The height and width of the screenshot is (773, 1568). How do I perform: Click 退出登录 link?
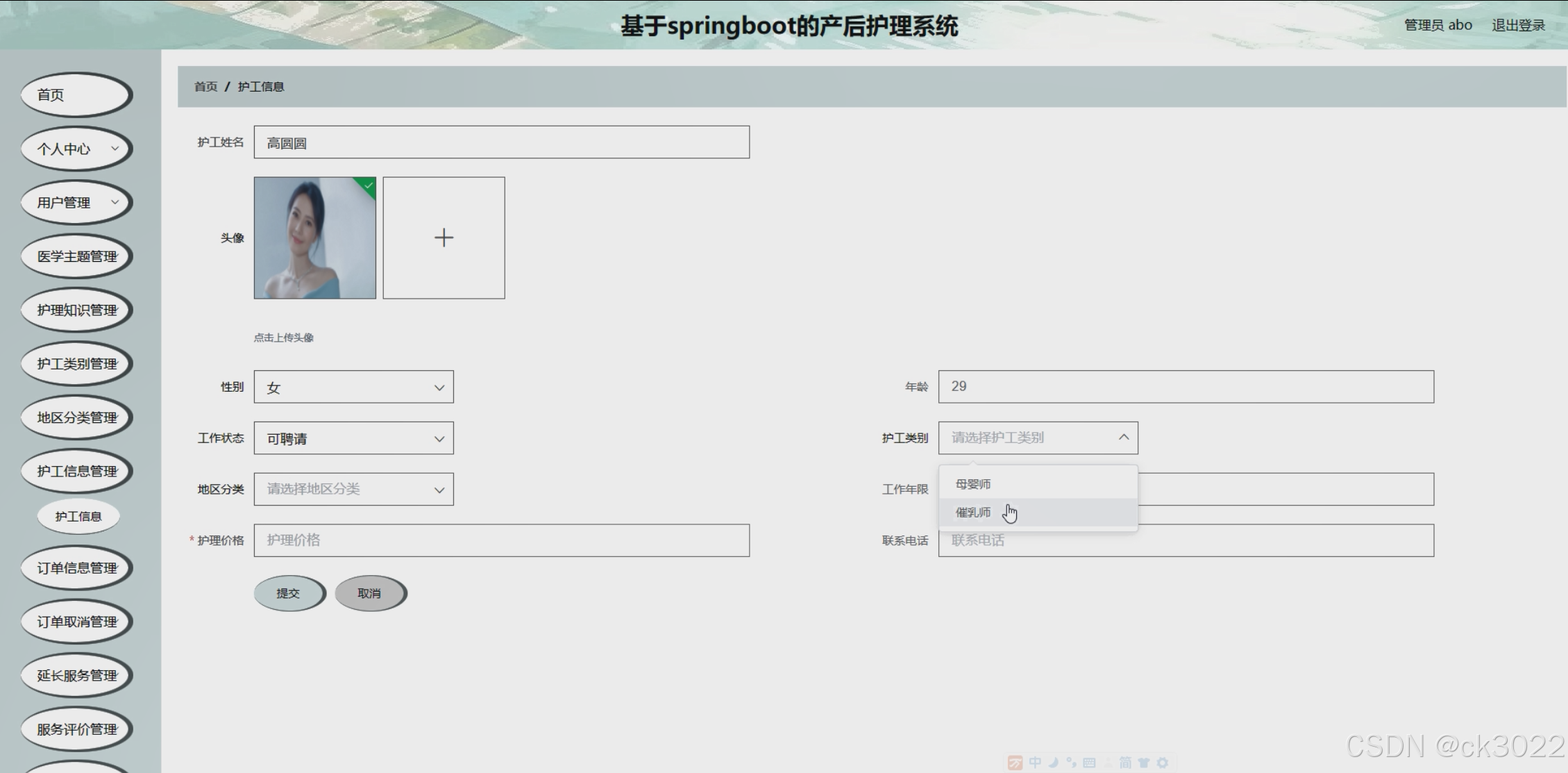click(x=1518, y=25)
